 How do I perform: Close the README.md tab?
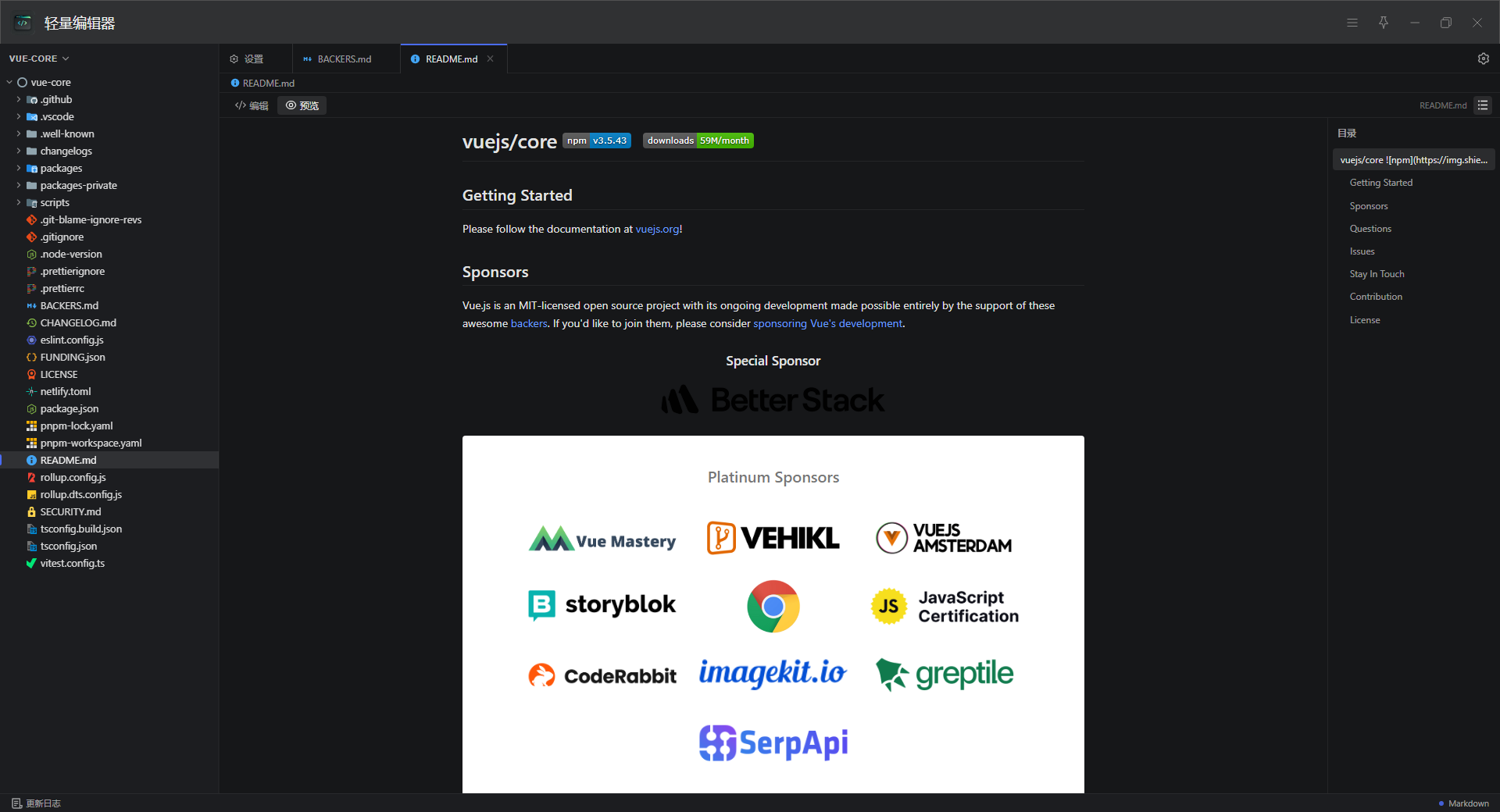[490, 59]
